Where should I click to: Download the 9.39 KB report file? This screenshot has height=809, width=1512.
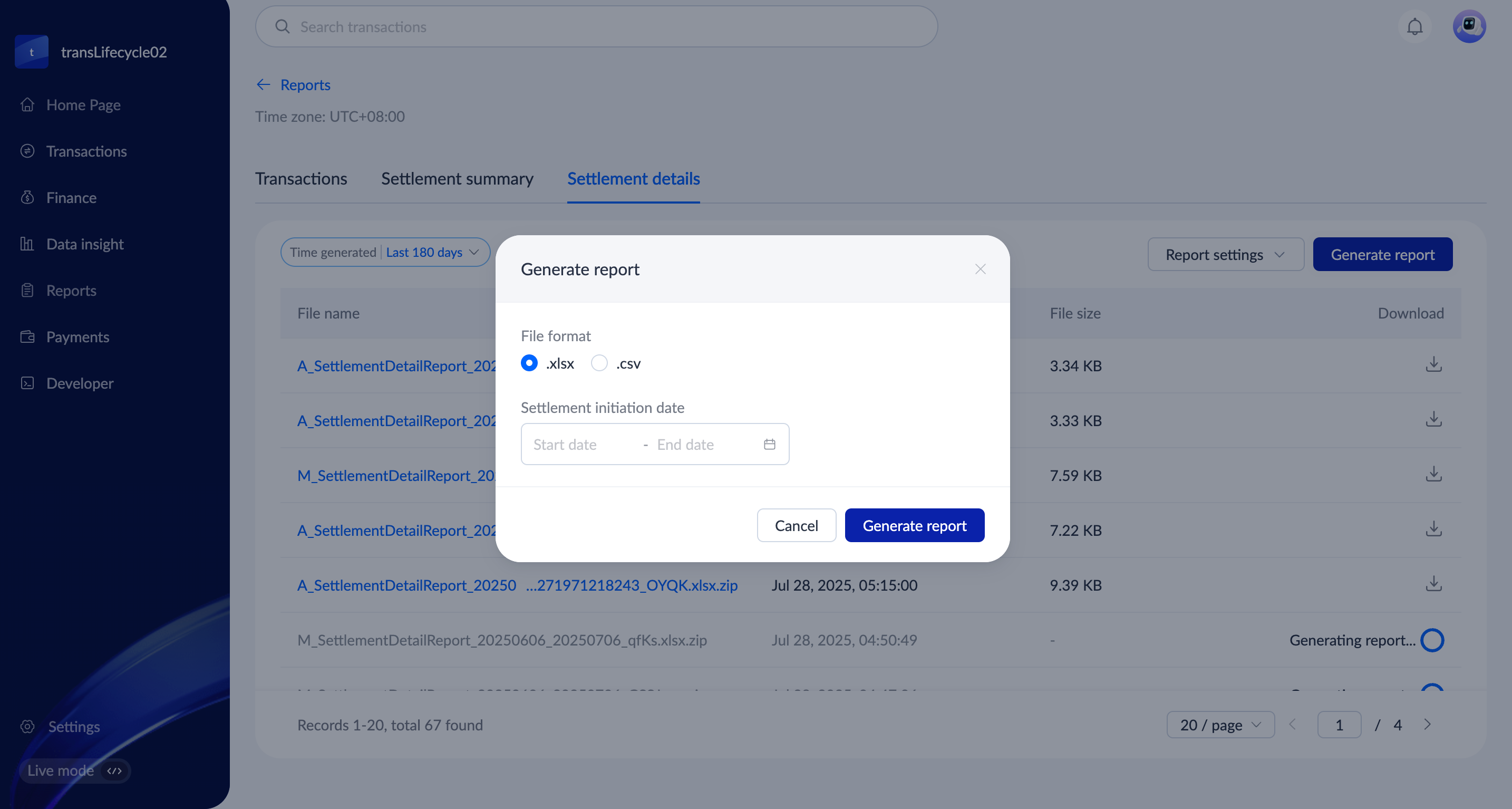(x=1433, y=584)
